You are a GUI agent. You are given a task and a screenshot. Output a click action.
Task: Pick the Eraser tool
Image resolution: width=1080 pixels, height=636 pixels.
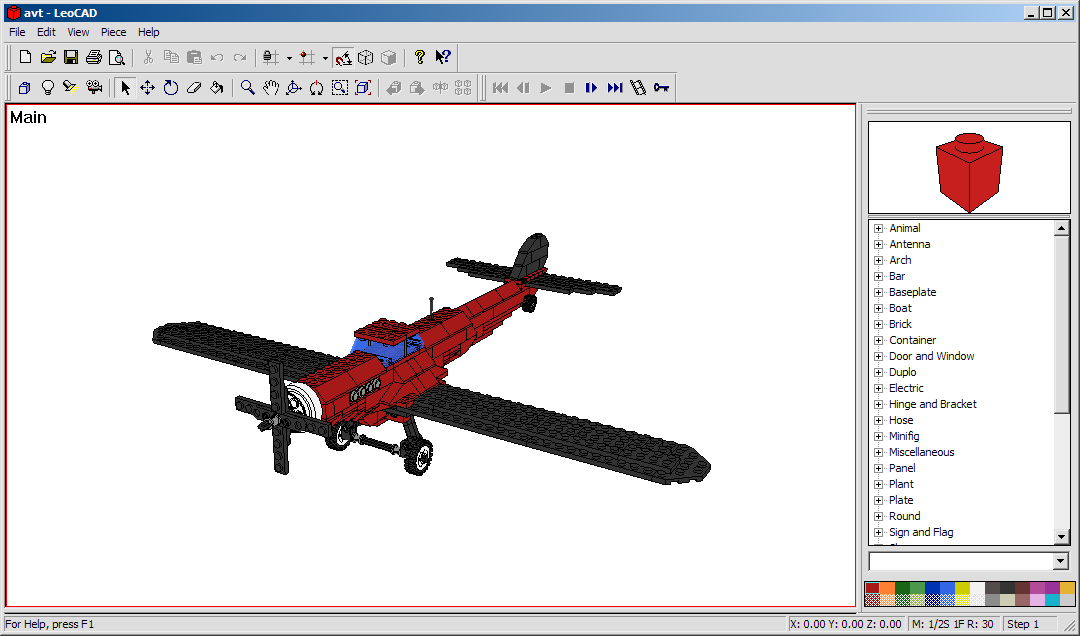coord(193,88)
